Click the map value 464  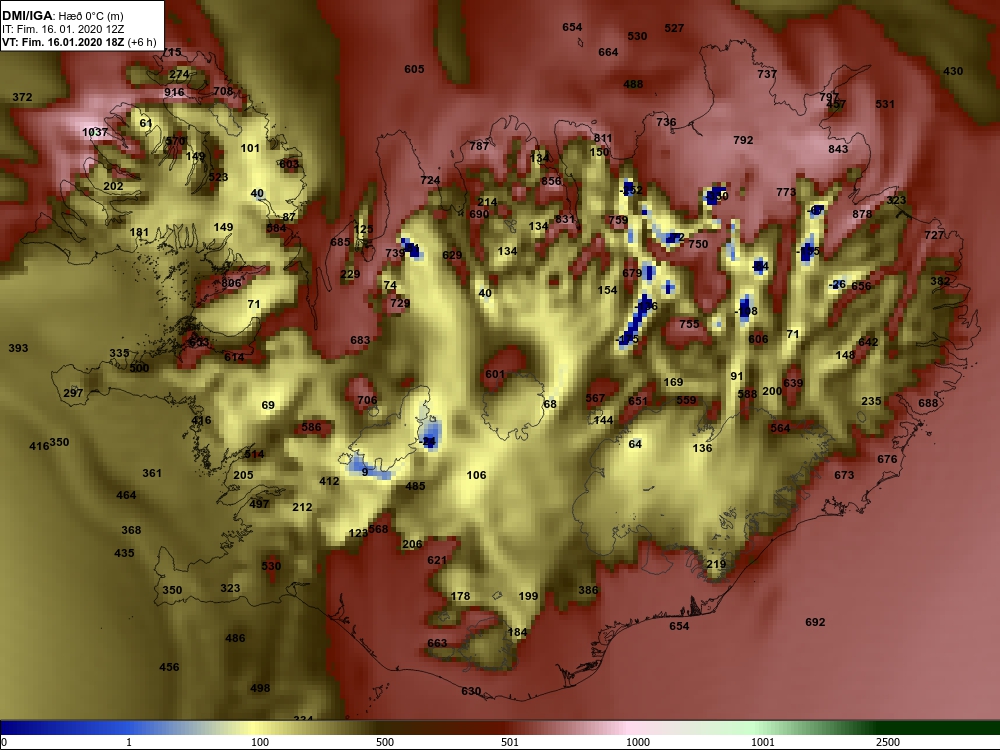click(x=126, y=495)
